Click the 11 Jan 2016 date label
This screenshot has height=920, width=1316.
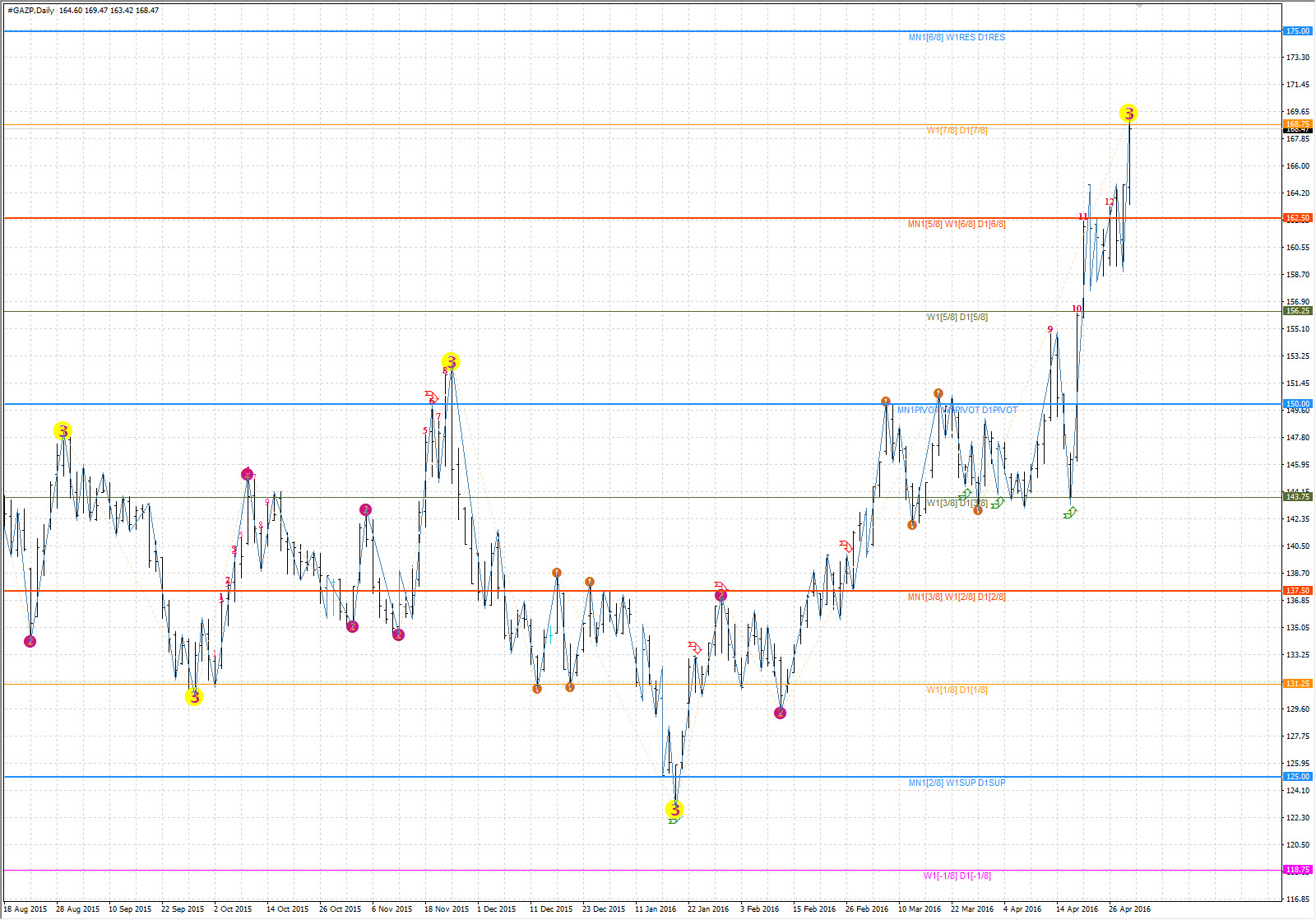click(x=656, y=909)
